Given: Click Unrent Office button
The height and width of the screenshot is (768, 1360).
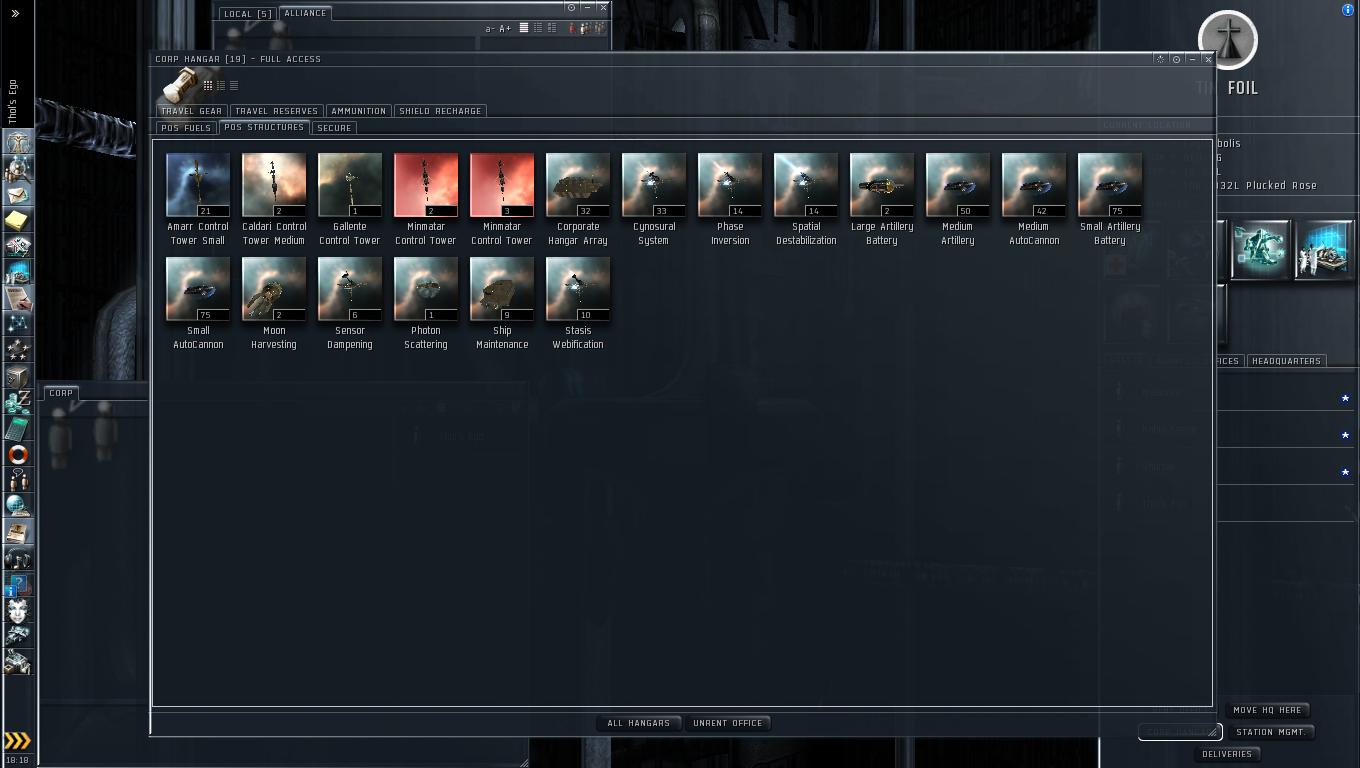Looking at the screenshot, I should pyautogui.click(x=727, y=723).
